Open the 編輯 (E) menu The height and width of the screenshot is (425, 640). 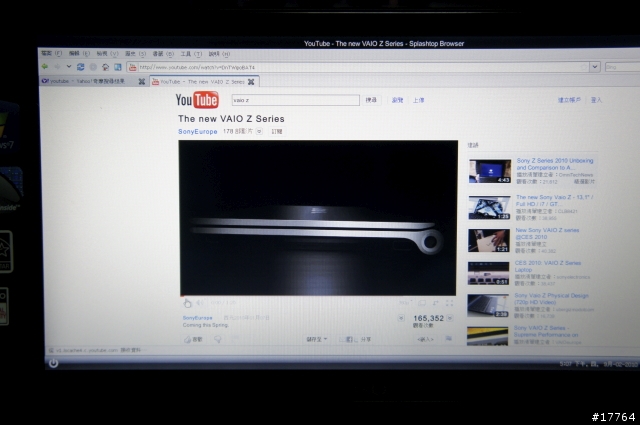coord(79,53)
